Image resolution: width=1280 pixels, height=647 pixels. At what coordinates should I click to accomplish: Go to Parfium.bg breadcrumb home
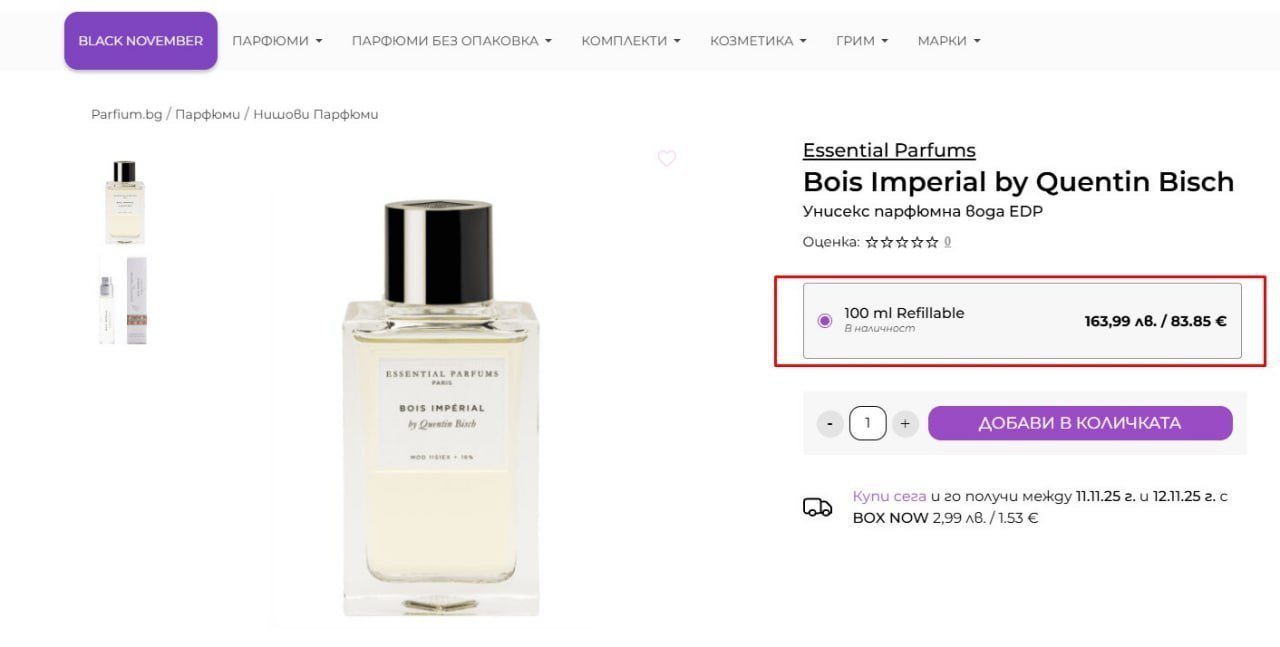click(x=126, y=114)
